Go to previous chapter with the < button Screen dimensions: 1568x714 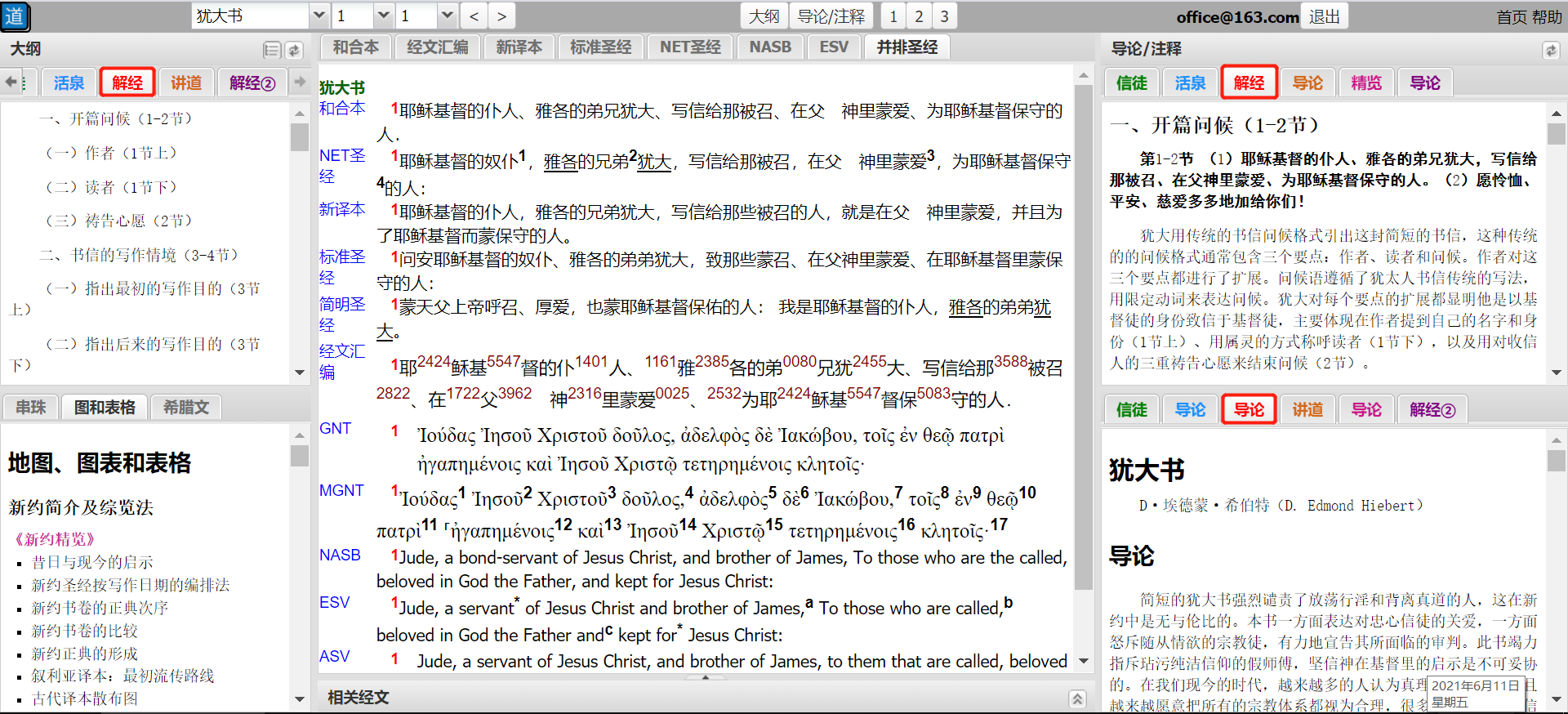(474, 16)
